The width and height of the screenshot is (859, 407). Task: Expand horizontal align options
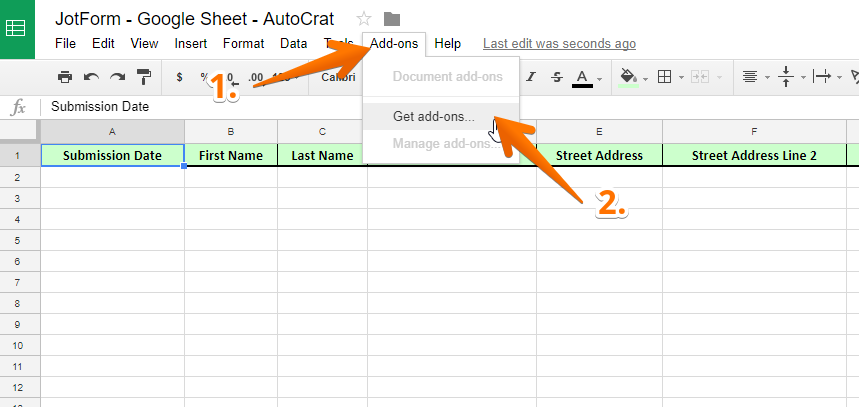click(x=750, y=77)
